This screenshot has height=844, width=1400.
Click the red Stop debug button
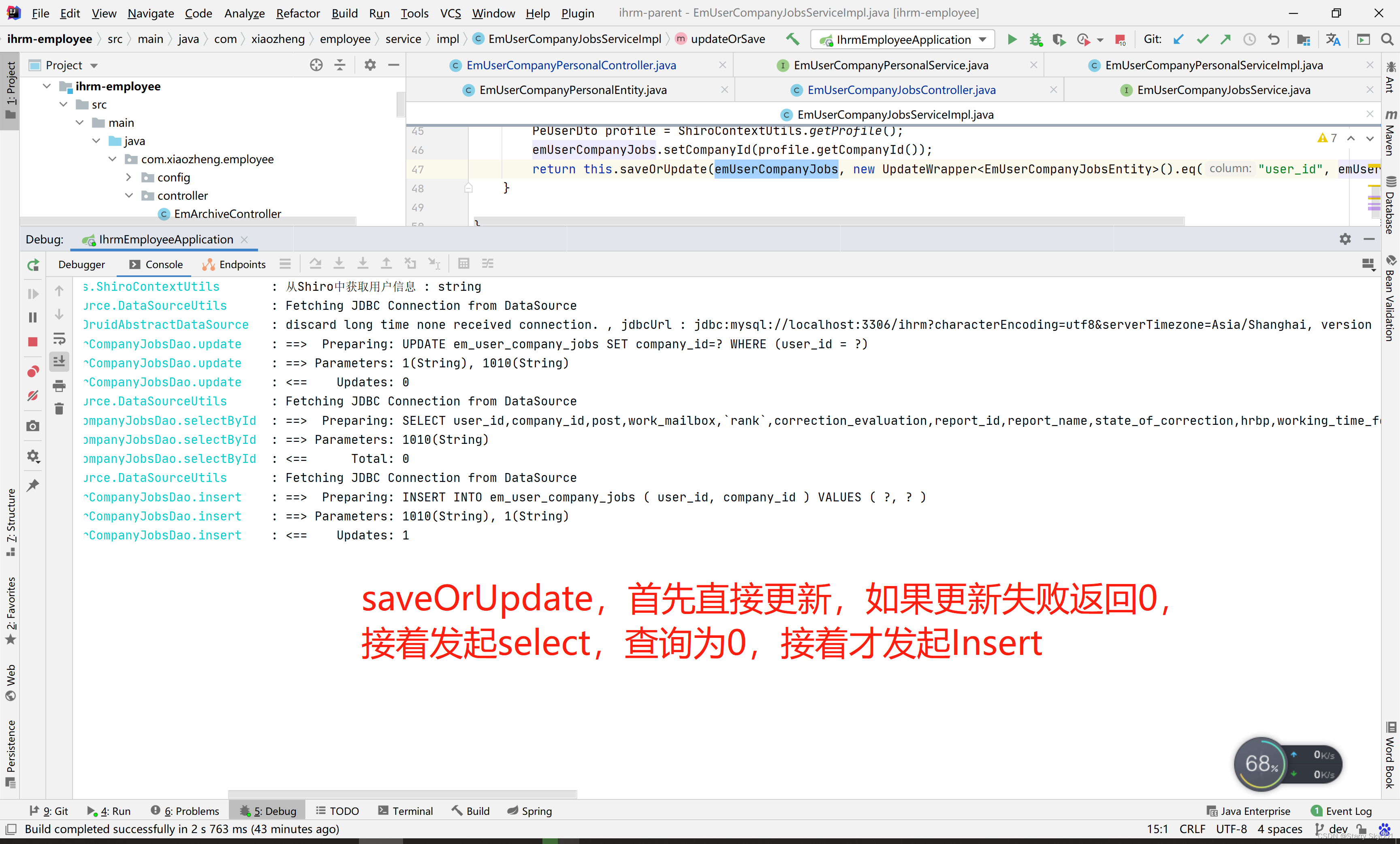[x=33, y=341]
